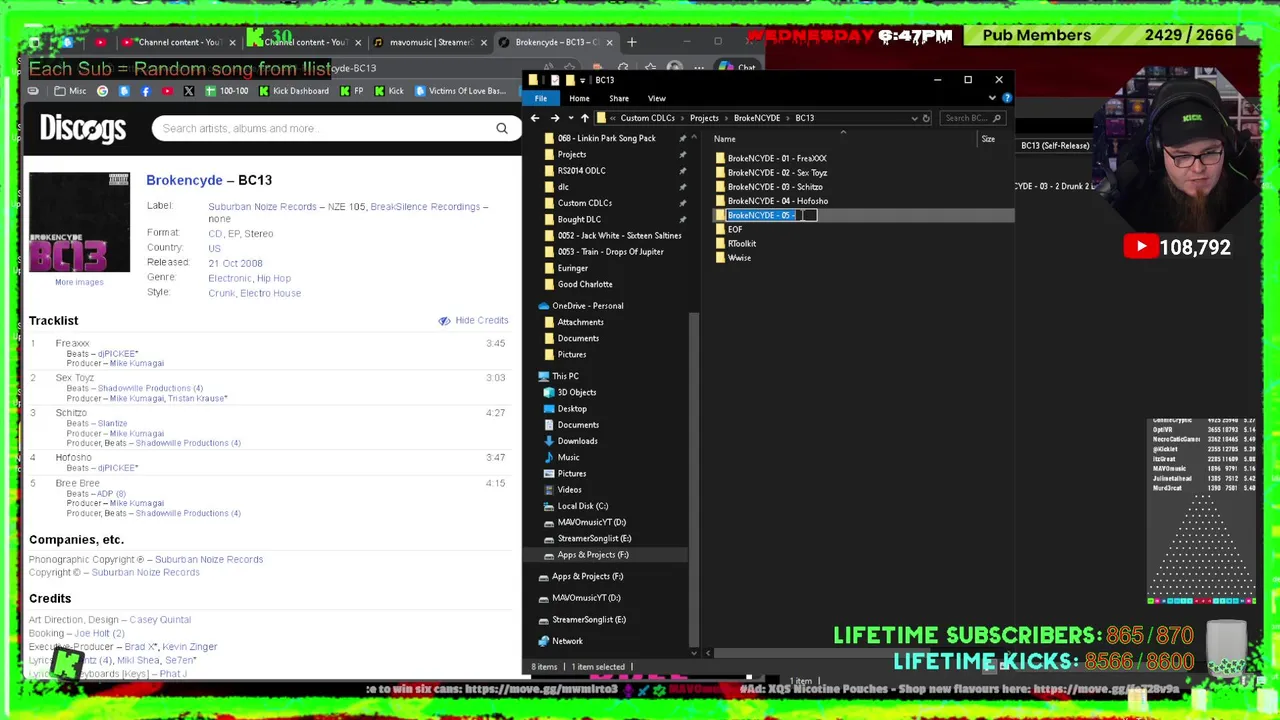Viewport: 1280px width, 720px height.
Task: Open a new browser tab
Action: tap(632, 42)
